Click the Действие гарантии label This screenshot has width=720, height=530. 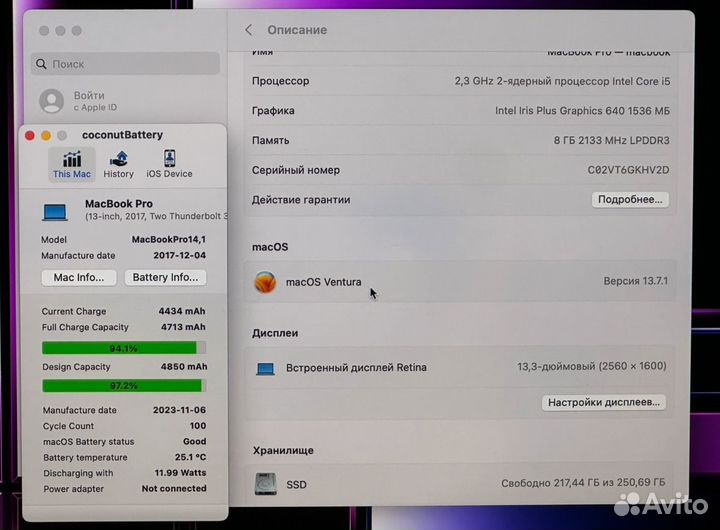[301, 200]
